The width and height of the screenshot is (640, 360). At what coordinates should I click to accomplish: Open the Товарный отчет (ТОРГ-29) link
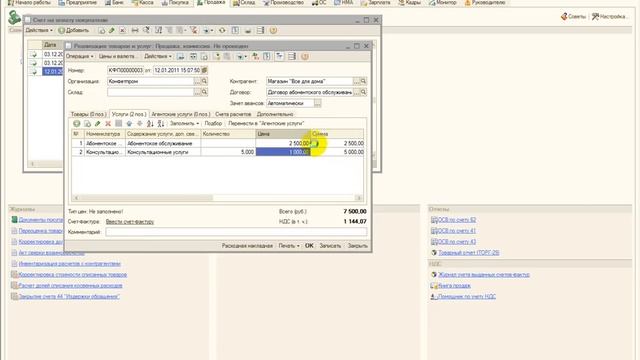click(x=469, y=253)
